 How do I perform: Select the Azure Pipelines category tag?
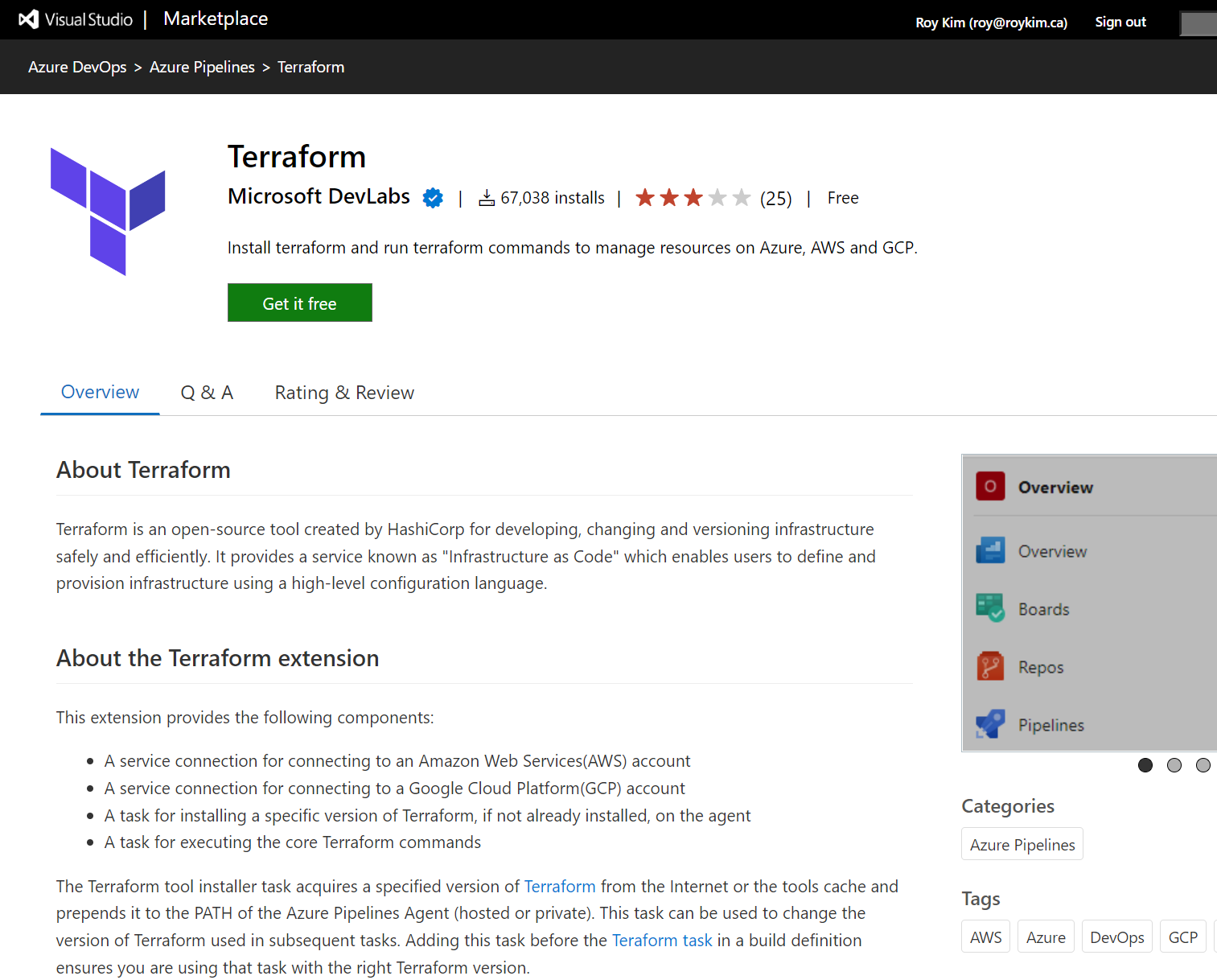[x=1022, y=845]
